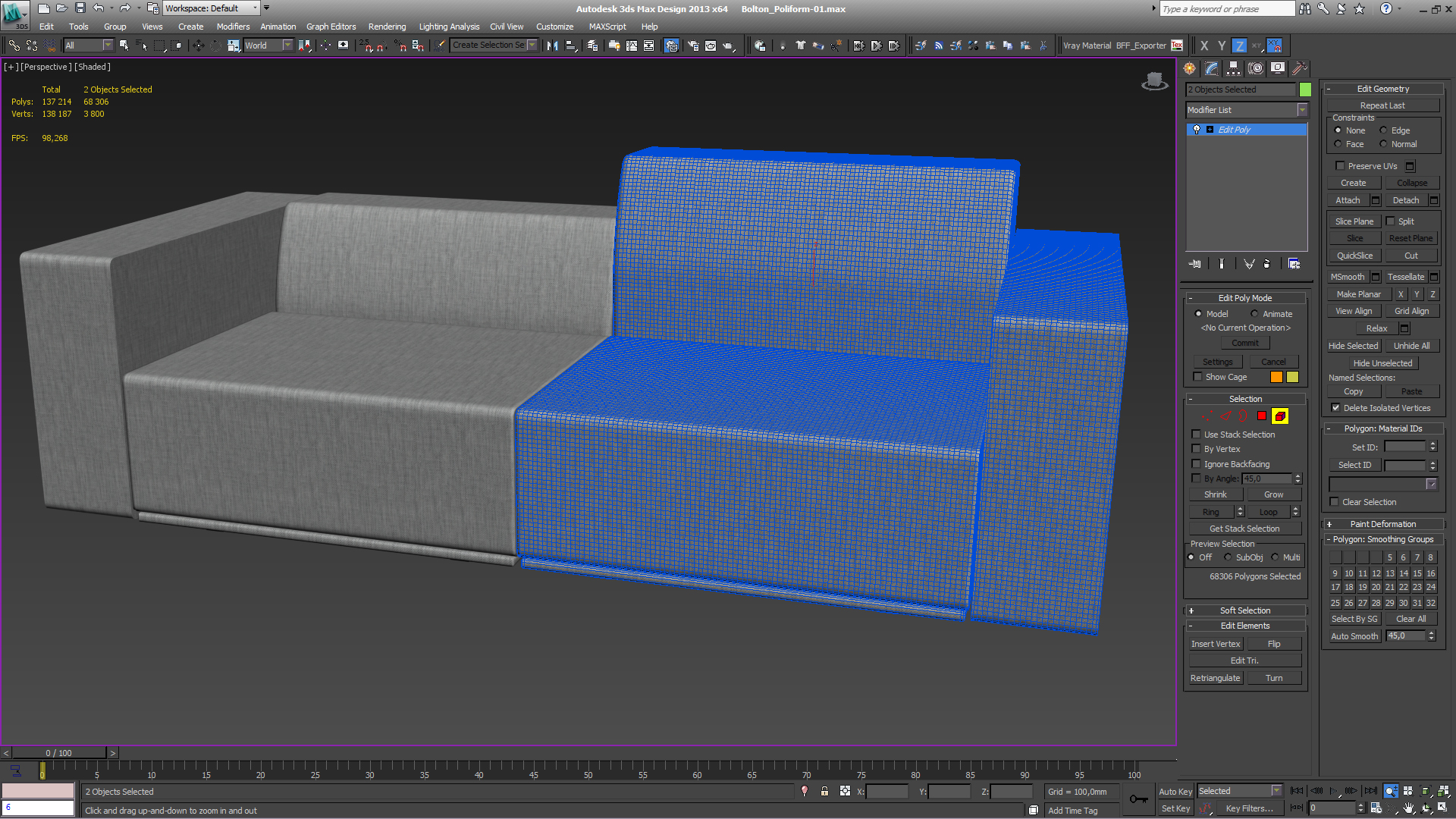Toggle the Ignore Backfacing checkbox
Screen dimensions: 1456x819
click(x=1197, y=463)
